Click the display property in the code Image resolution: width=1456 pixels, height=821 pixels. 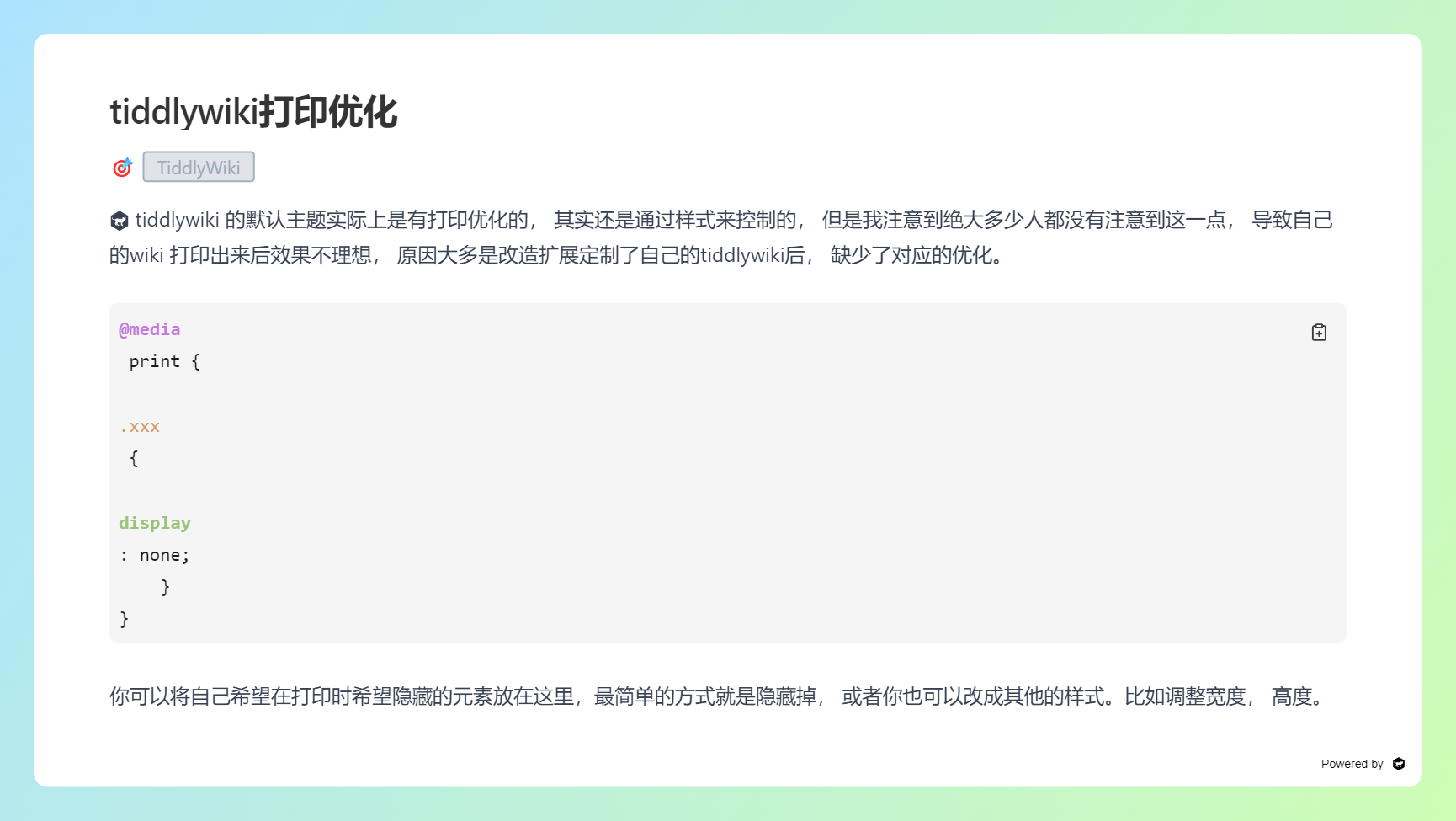pos(155,523)
